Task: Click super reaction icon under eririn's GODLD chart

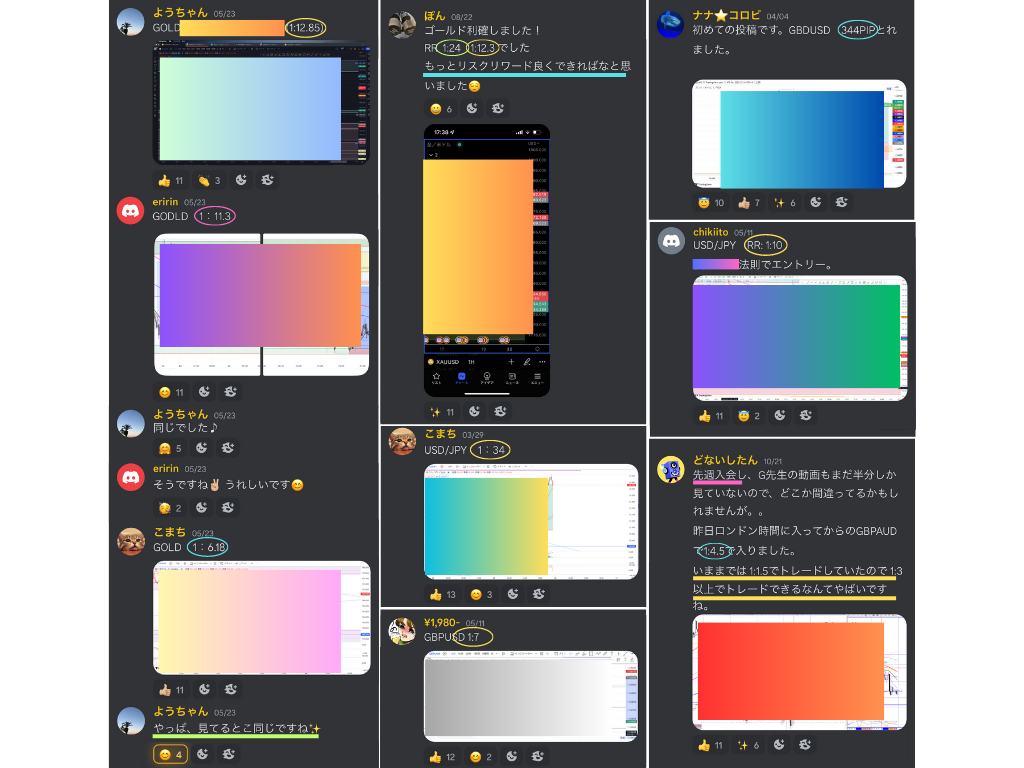Action: [229, 392]
